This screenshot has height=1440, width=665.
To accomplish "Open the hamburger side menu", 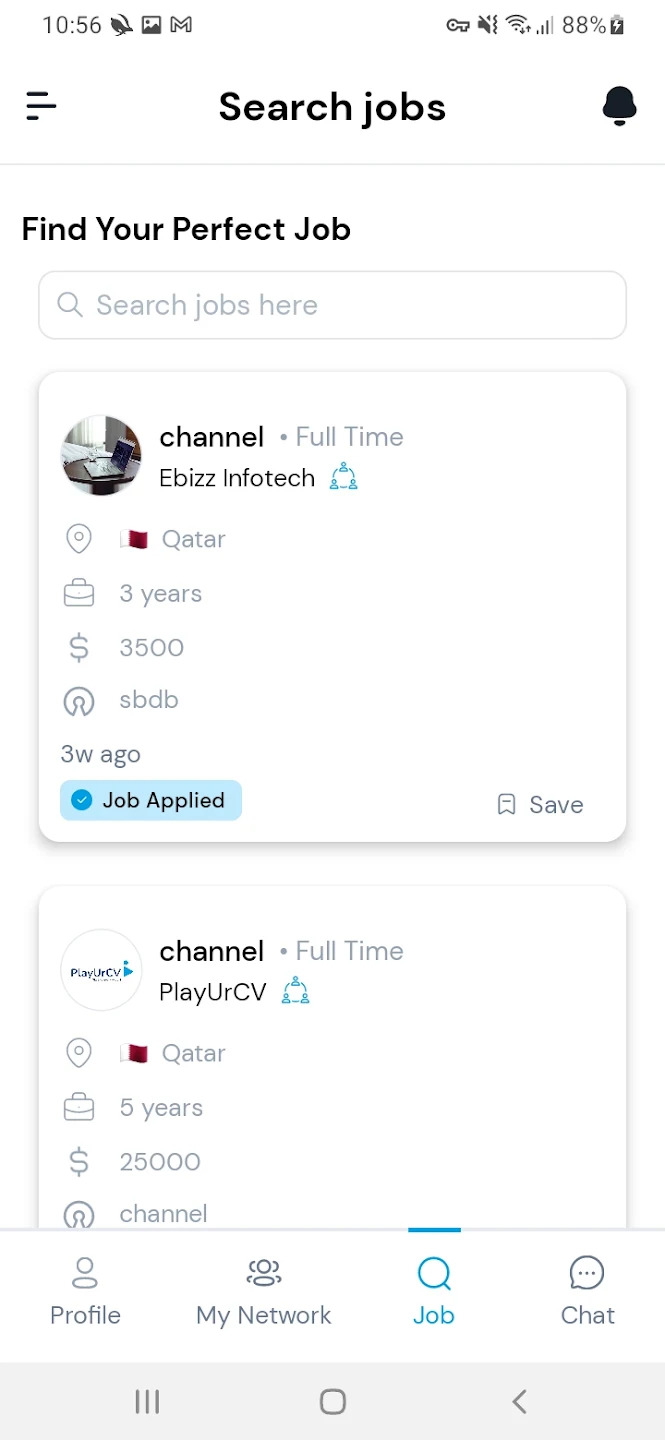I will coord(41,106).
